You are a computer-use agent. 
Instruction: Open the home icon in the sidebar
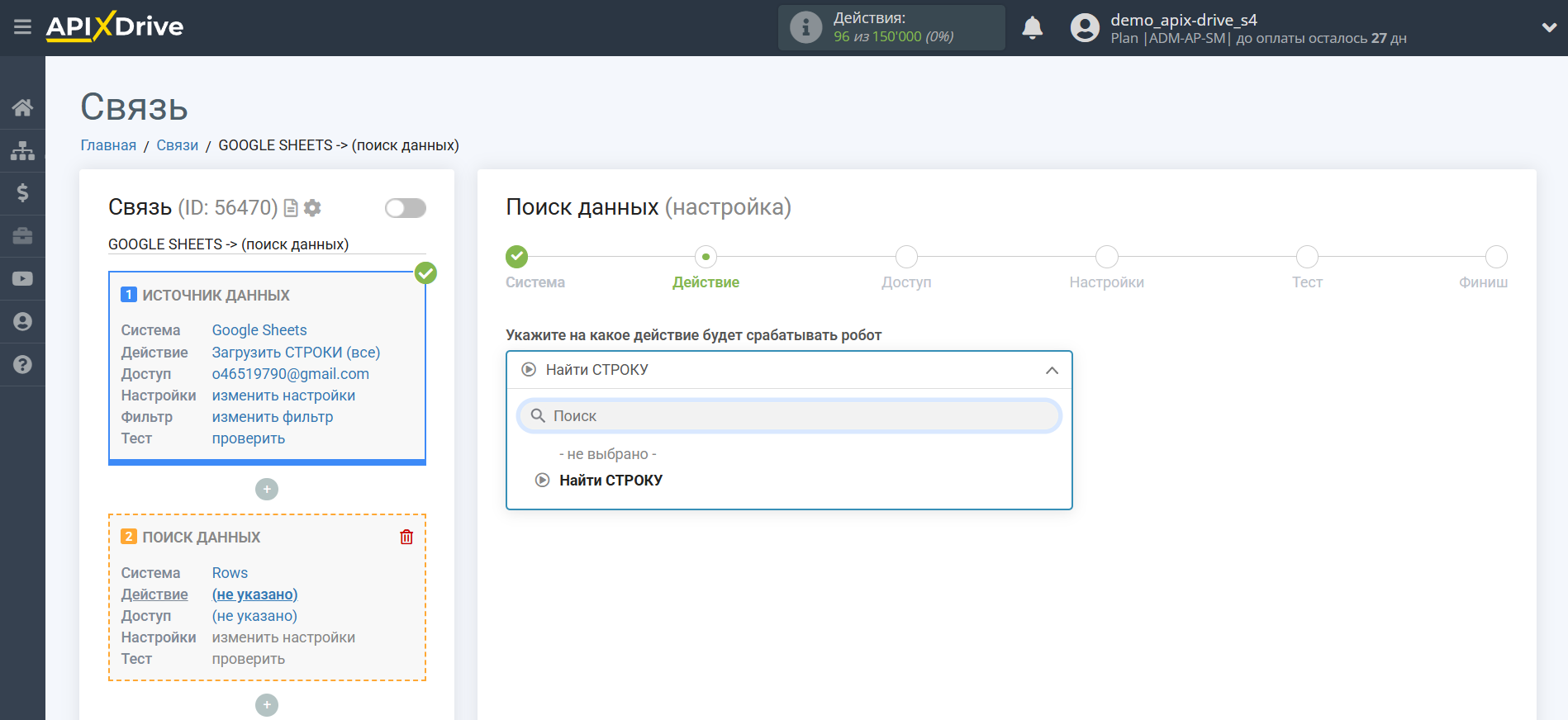tap(22, 107)
